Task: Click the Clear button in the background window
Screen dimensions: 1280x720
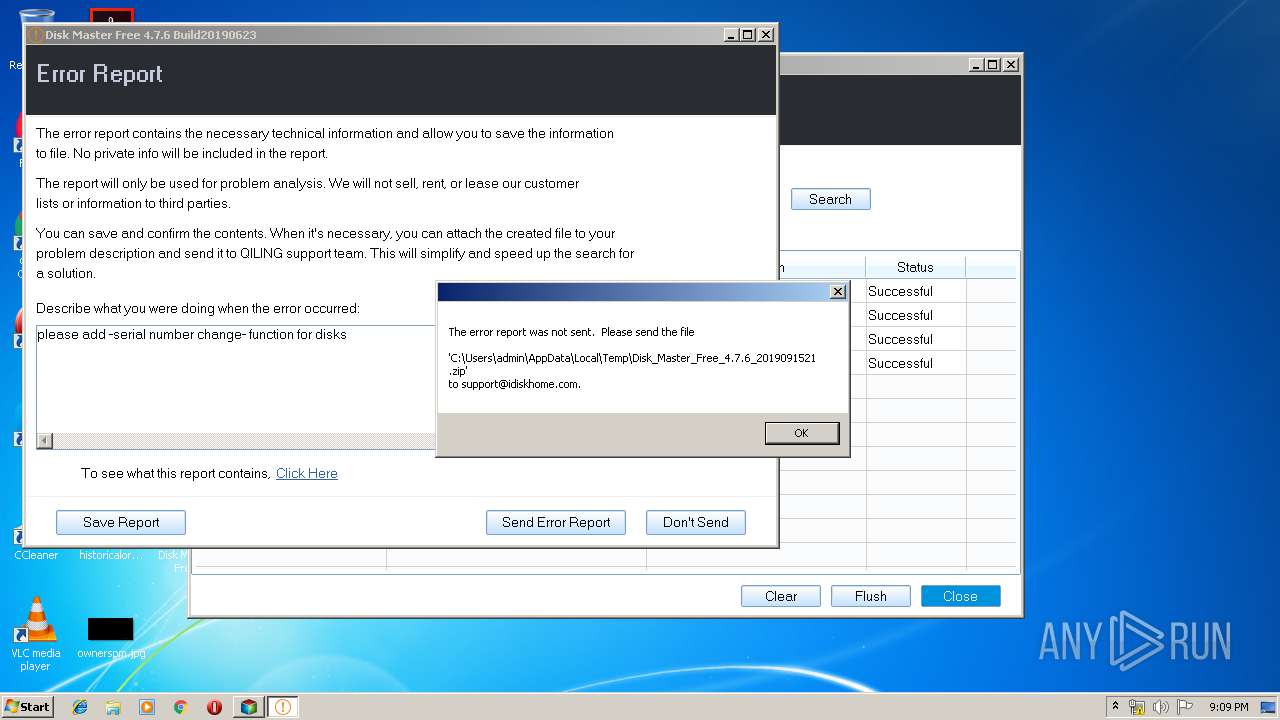Action: point(781,596)
